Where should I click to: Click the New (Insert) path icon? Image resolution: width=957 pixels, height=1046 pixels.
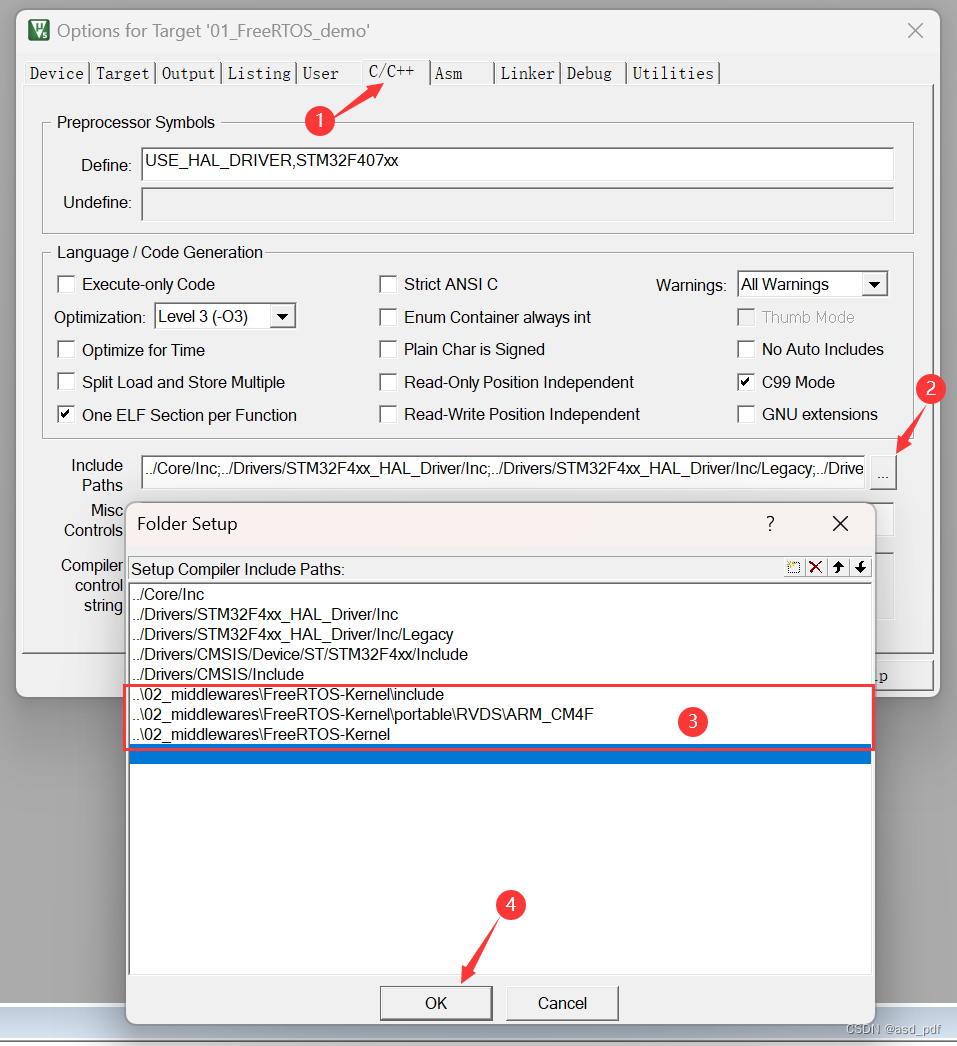coord(793,568)
